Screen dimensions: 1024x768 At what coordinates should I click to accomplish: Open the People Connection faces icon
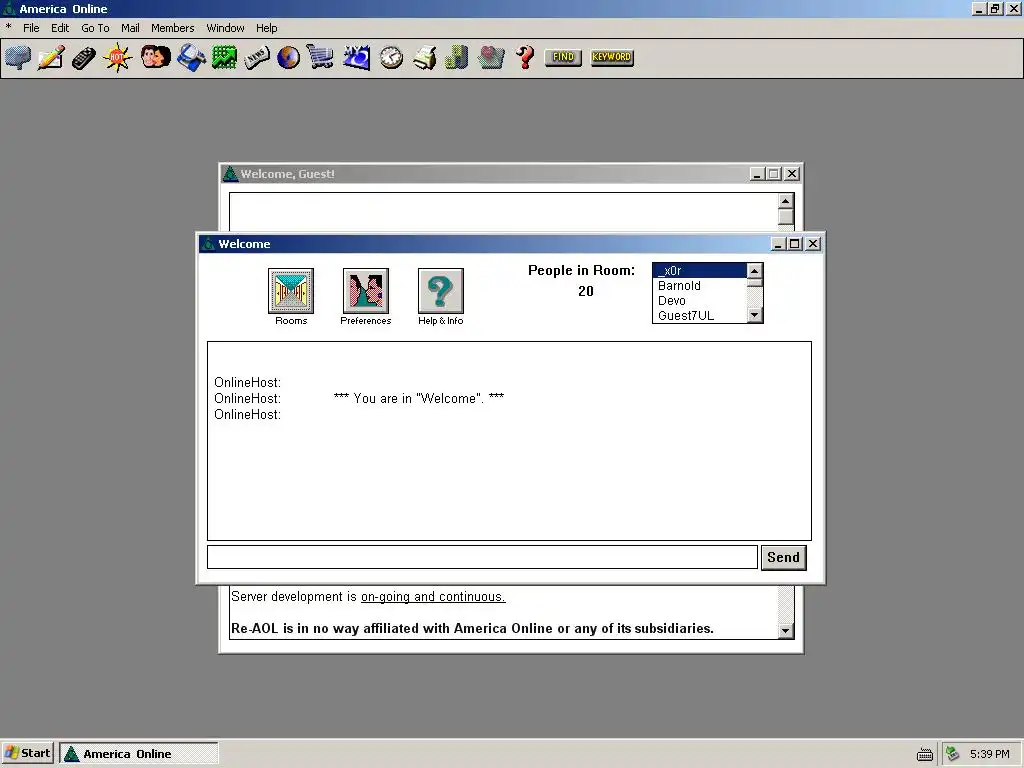pyautogui.click(x=155, y=57)
